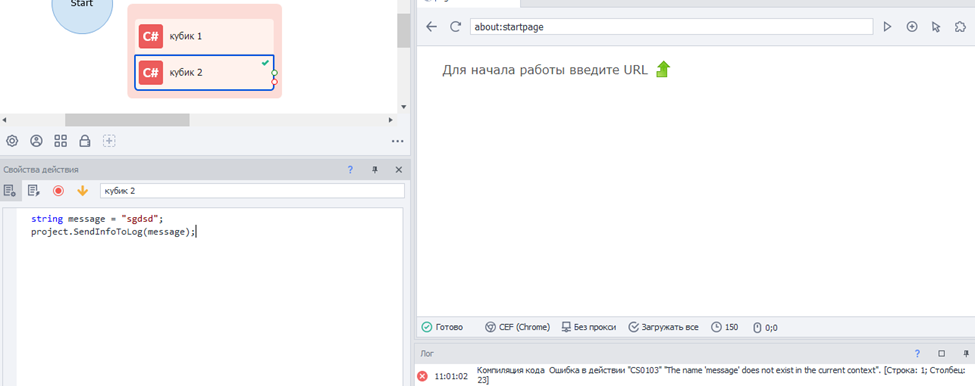Select the кубик 1 C# action block
Image resolution: width=975 pixels, height=386 pixels.
pos(205,36)
